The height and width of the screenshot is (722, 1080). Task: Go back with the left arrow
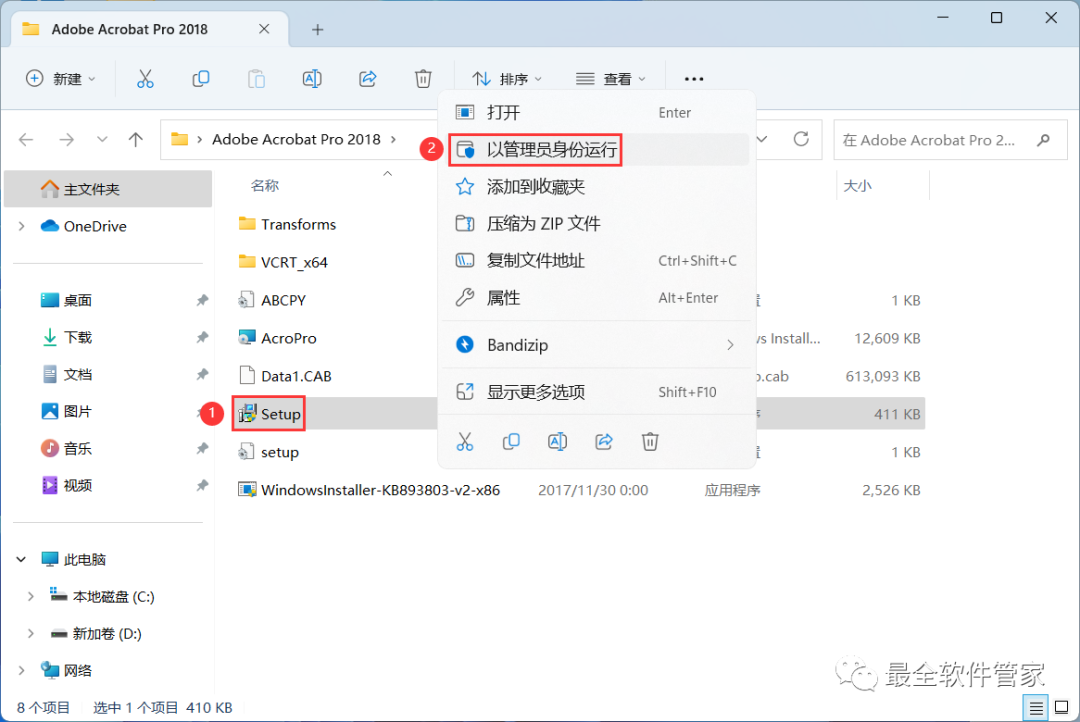click(26, 140)
